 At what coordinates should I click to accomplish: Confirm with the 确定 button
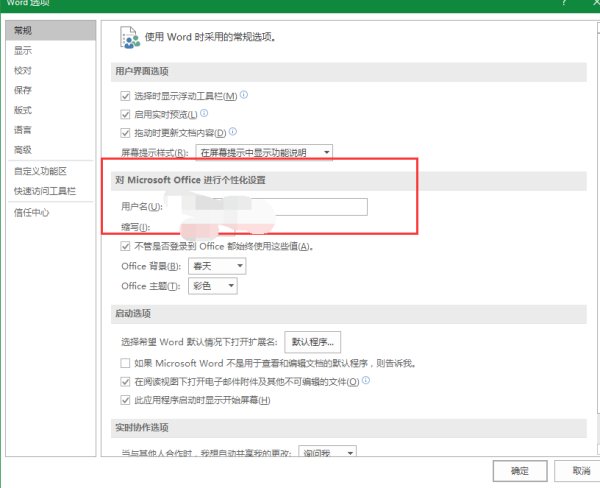point(520,471)
